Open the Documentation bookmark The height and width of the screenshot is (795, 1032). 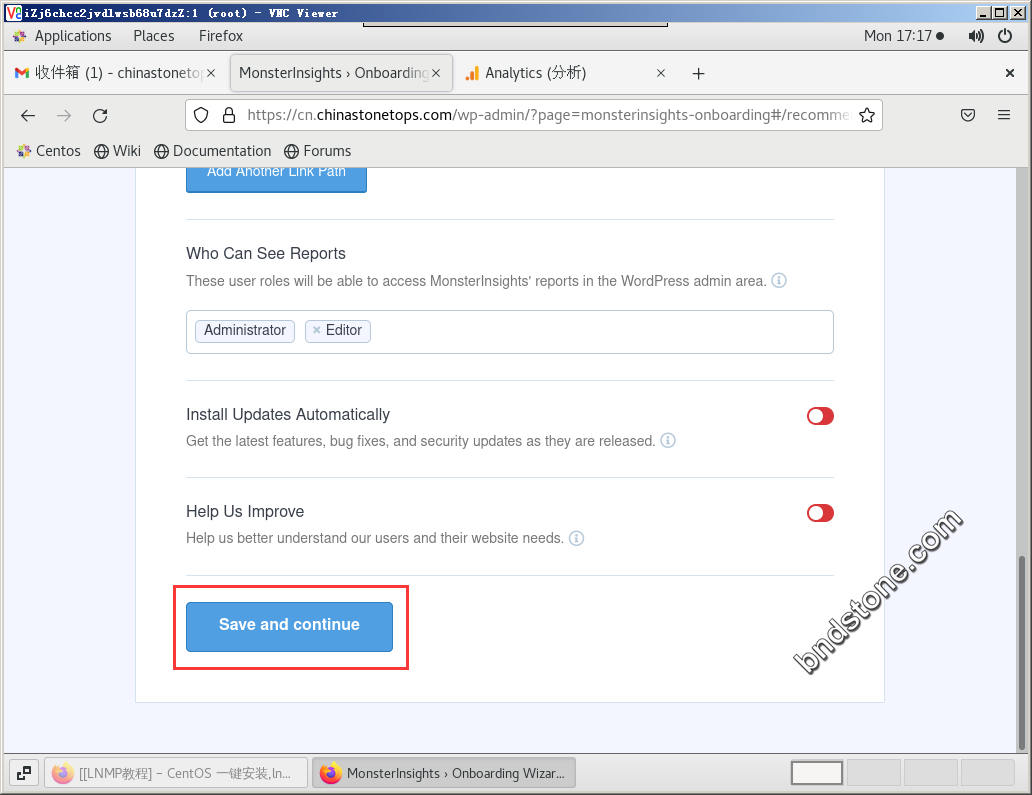(213, 151)
